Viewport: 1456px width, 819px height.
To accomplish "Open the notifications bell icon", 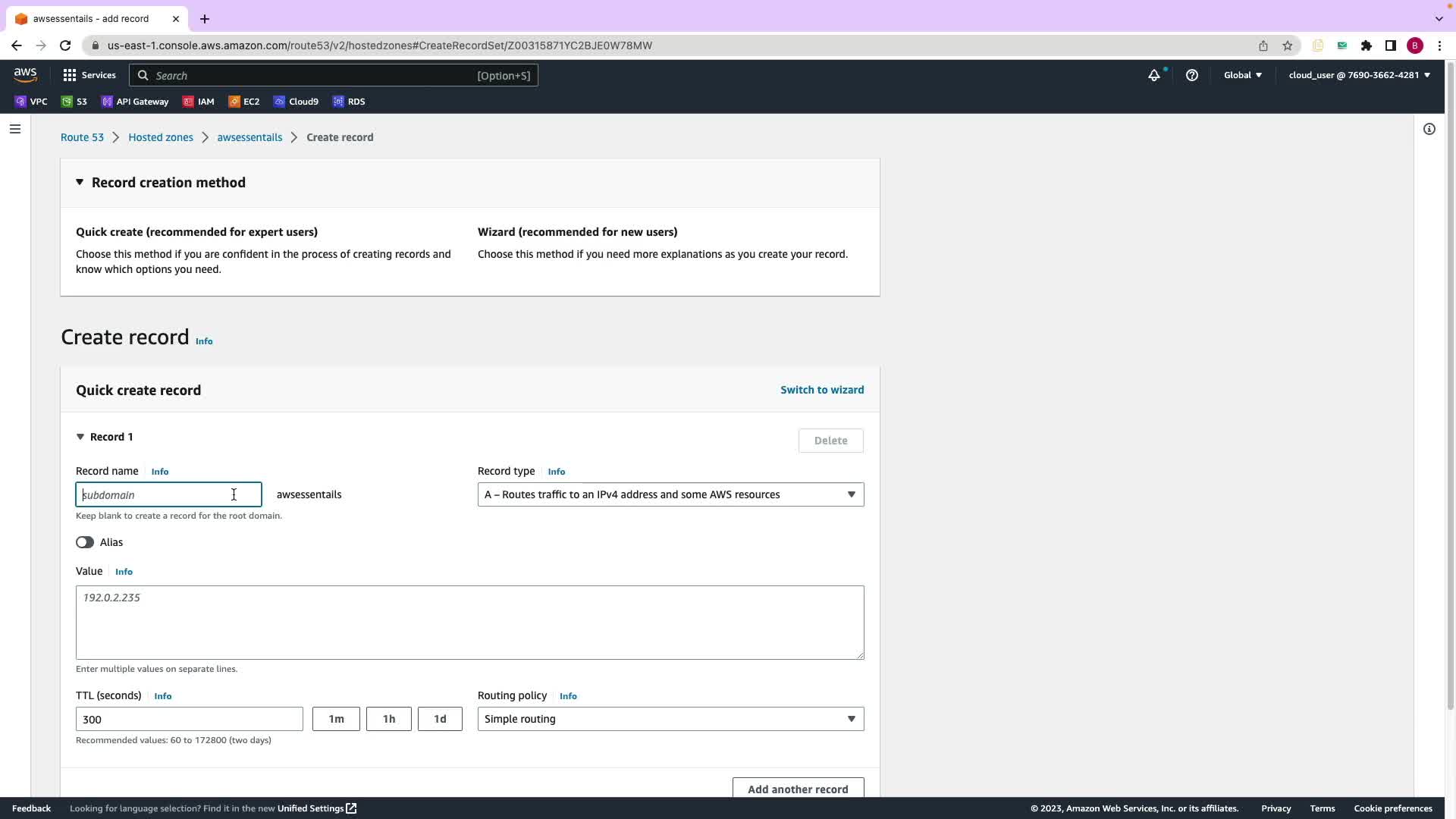I will click(1153, 75).
